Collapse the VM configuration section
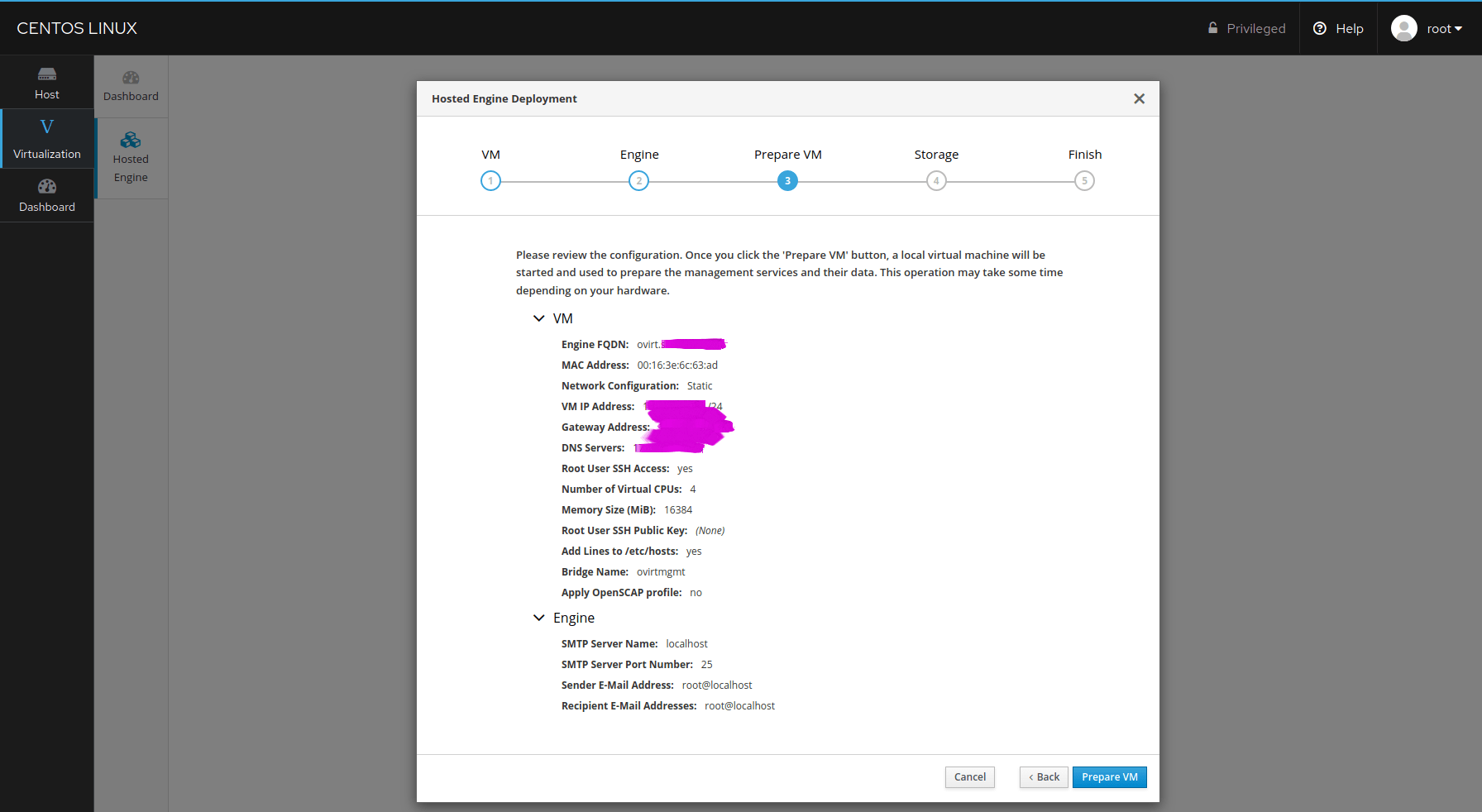The width and height of the screenshot is (1482, 812). [x=538, y=318]
